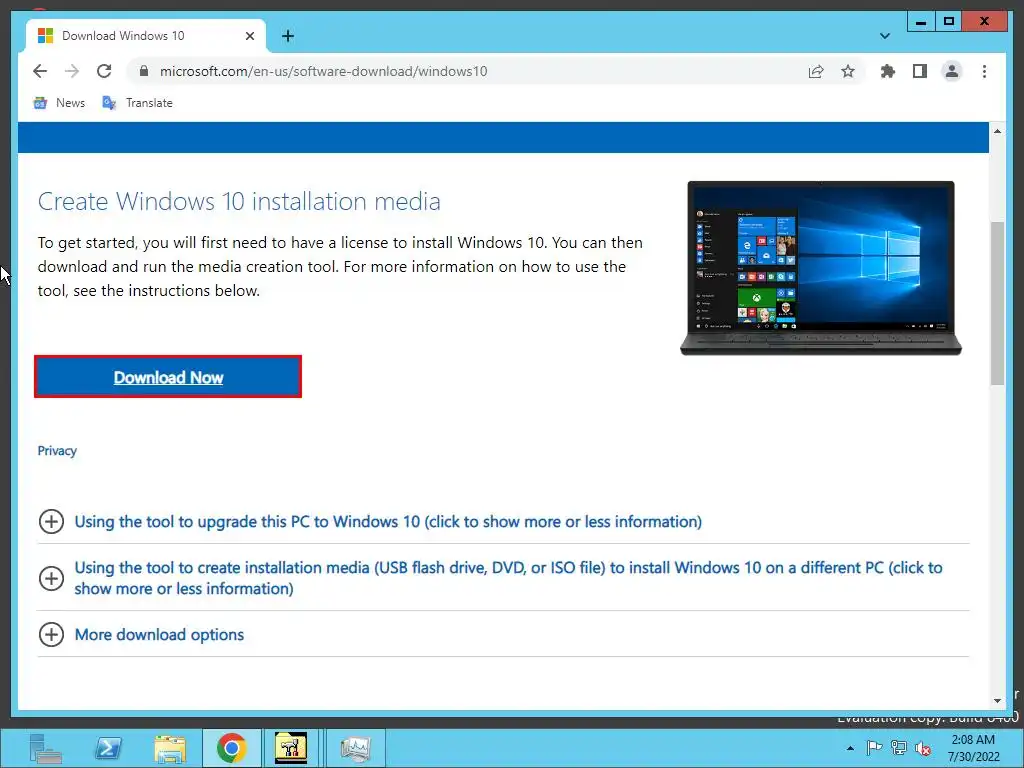Expand the plus icon for create installation media
Screen dimensions: 1024x768
click(52, 578)
